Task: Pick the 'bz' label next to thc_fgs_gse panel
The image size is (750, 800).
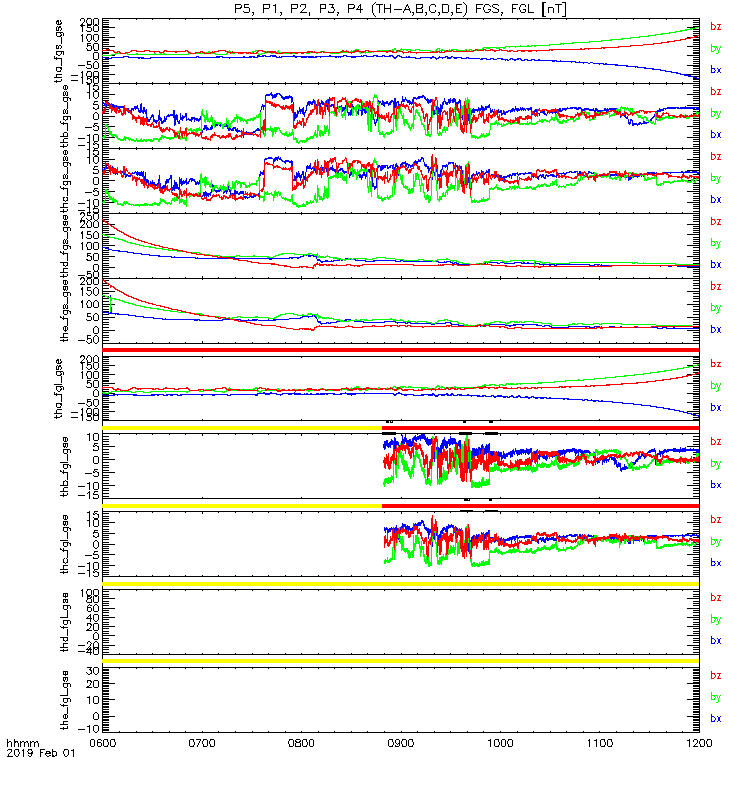Action: 716,156
